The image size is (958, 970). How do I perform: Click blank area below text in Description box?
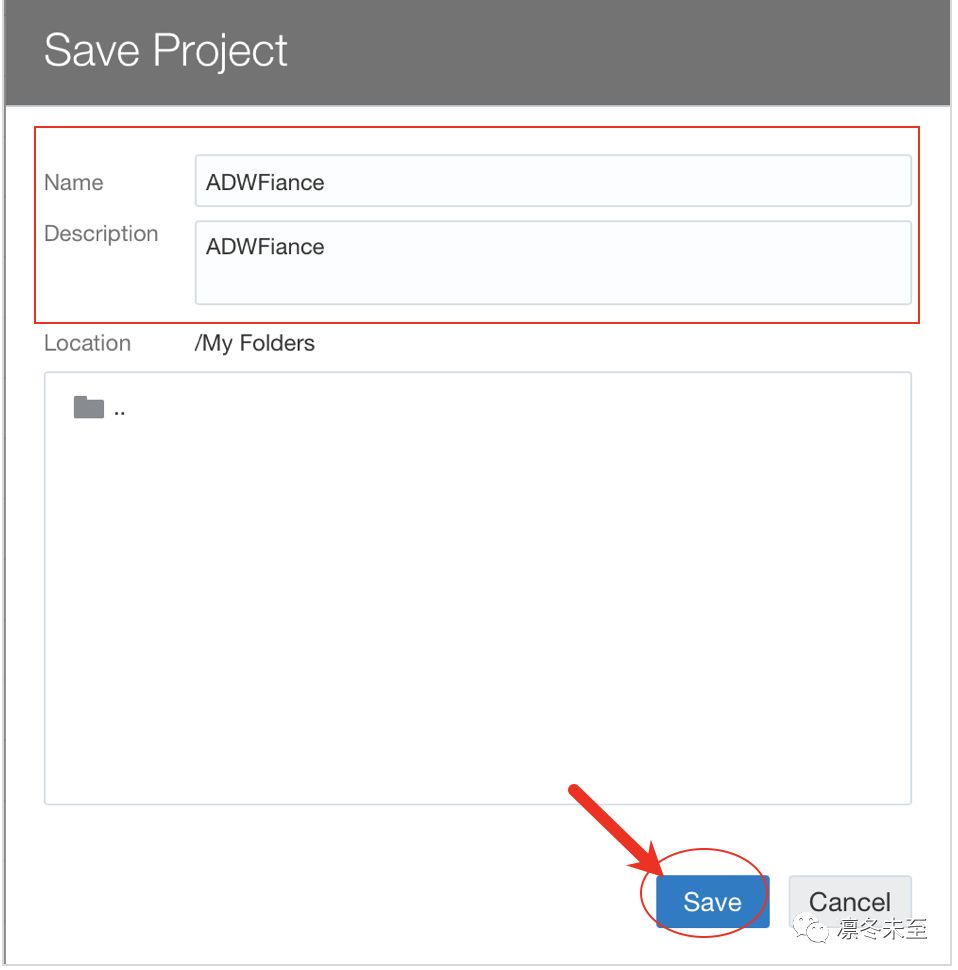point(553,283)
